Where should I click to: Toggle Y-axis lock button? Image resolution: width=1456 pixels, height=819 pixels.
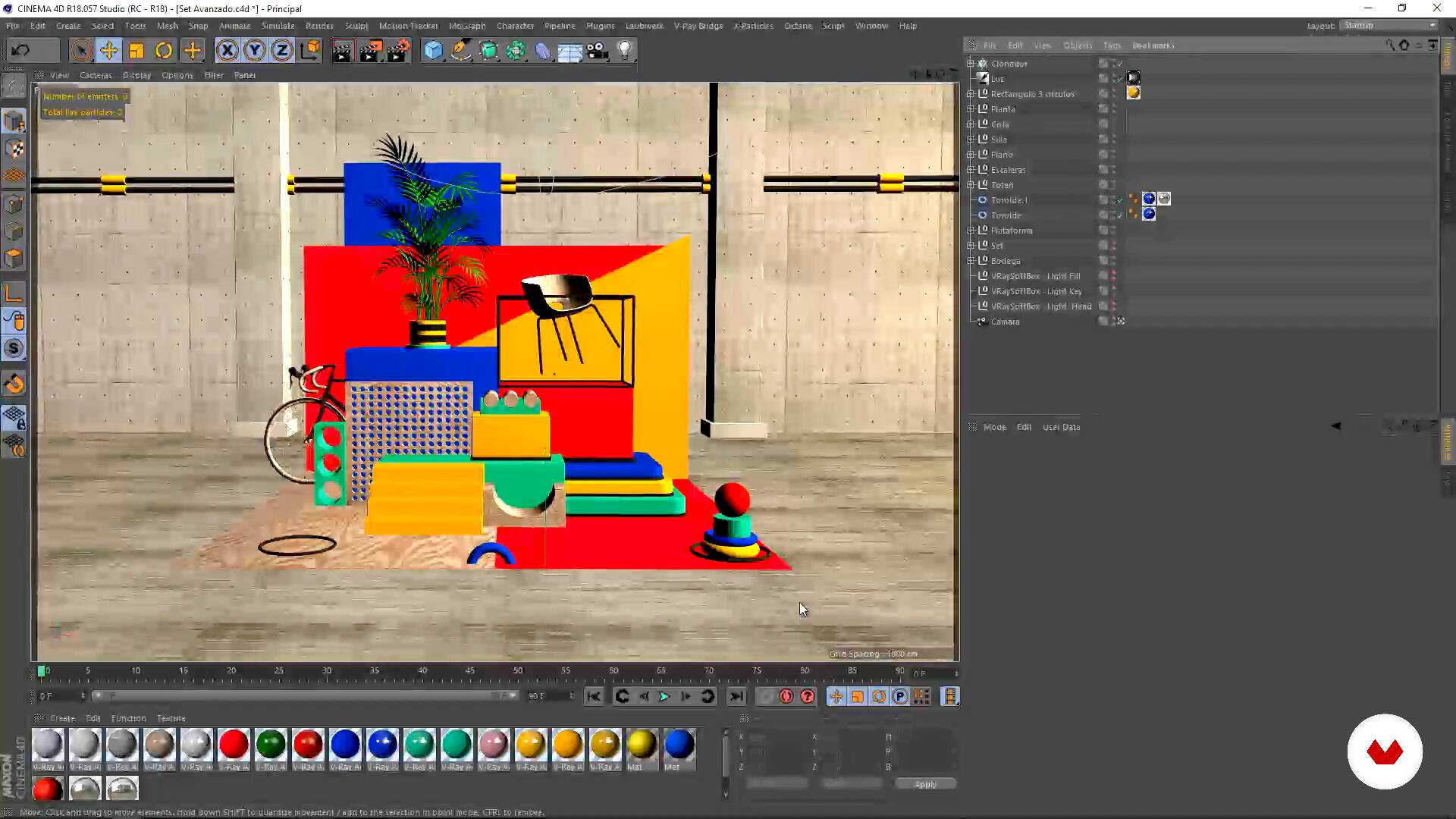255,51
